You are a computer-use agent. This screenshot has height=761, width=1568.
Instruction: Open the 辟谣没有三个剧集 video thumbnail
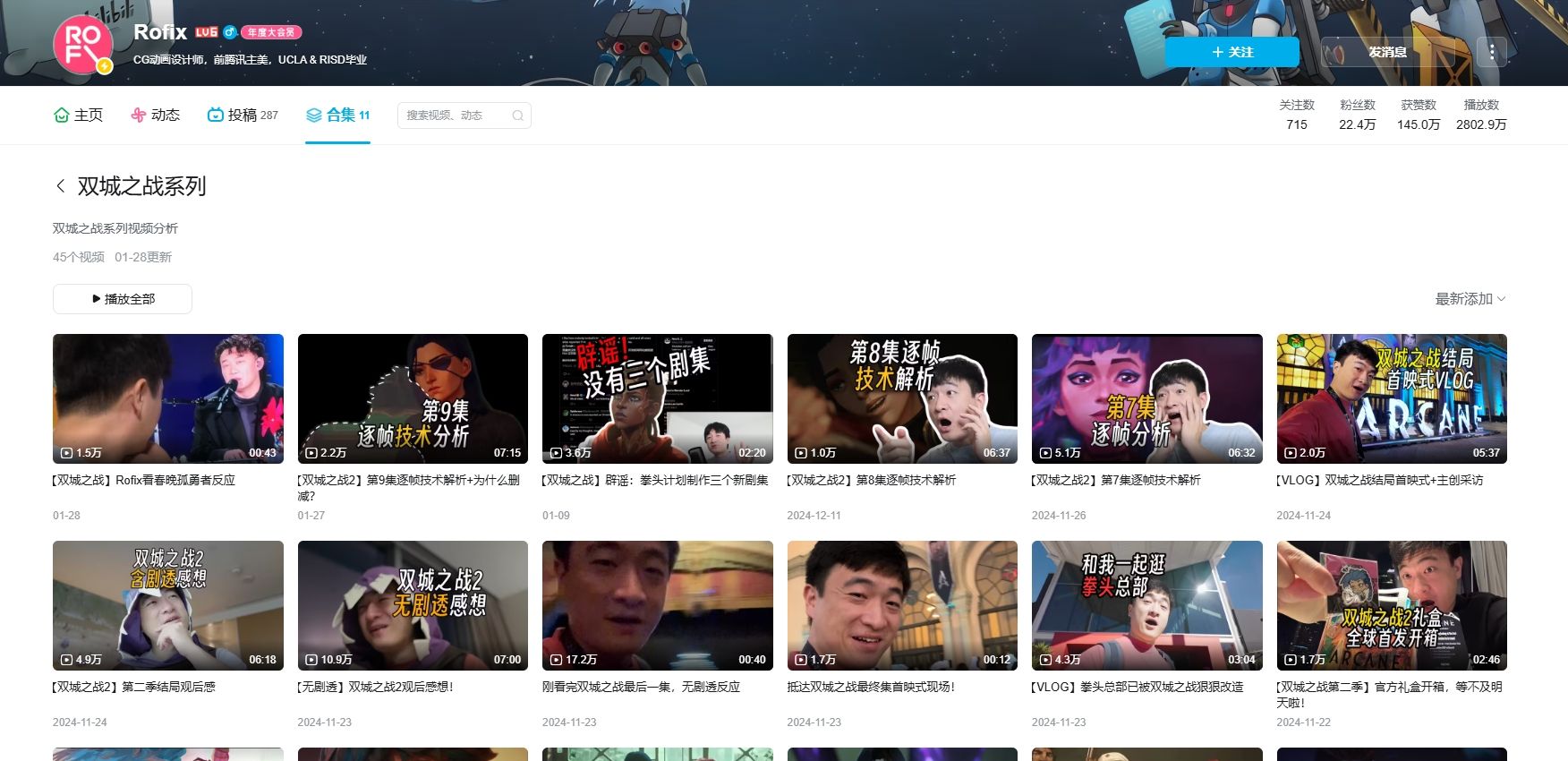click(658, 398)
